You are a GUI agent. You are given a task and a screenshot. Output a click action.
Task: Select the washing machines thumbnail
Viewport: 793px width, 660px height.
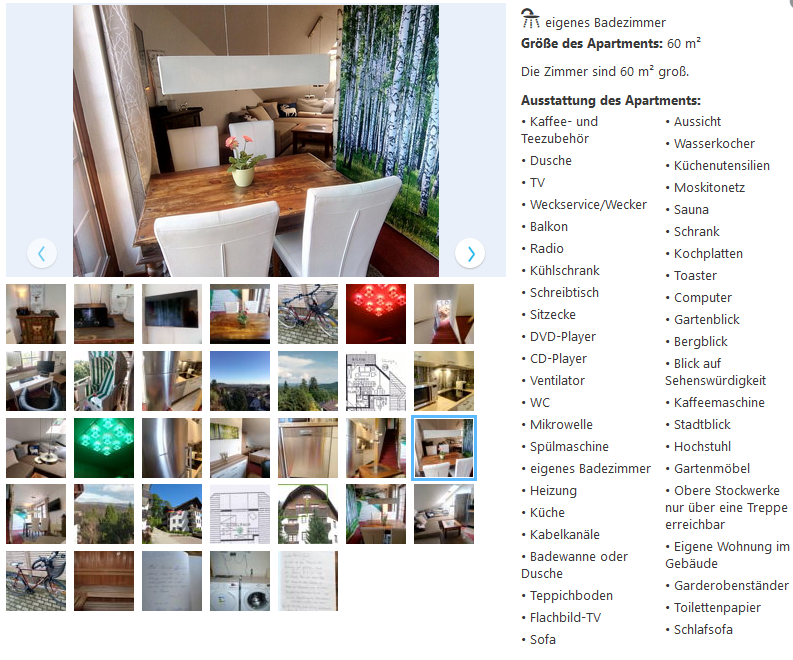coord(240,581)
